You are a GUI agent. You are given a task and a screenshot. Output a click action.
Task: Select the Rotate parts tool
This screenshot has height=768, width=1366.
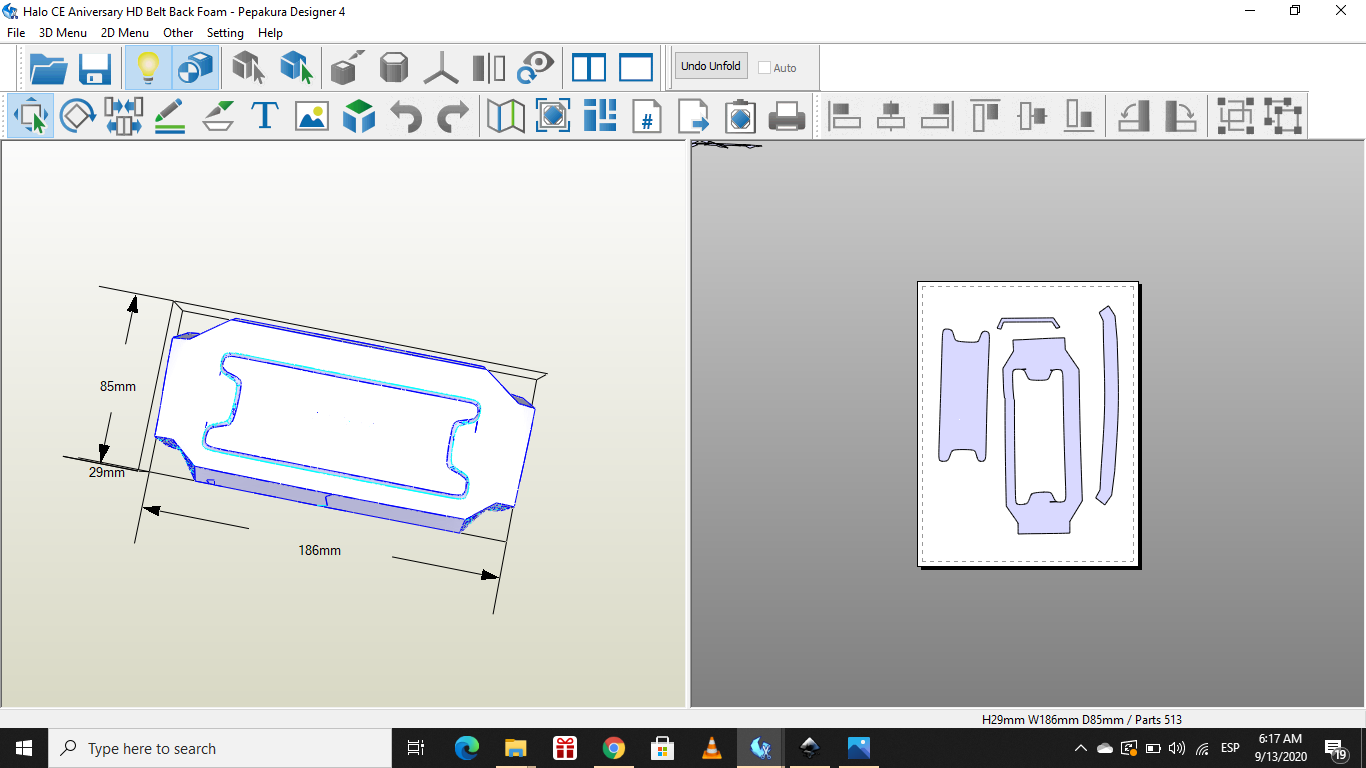click(77, 116)
